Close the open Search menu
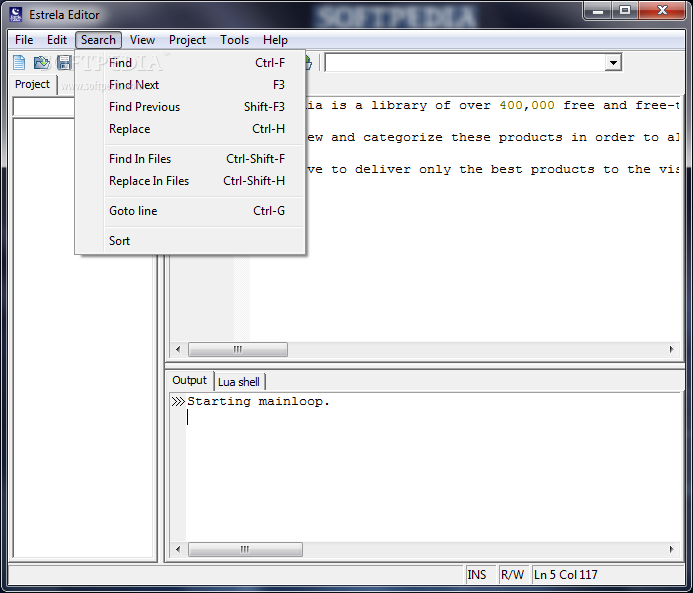 pyautogui.click(x=98, y=40)
